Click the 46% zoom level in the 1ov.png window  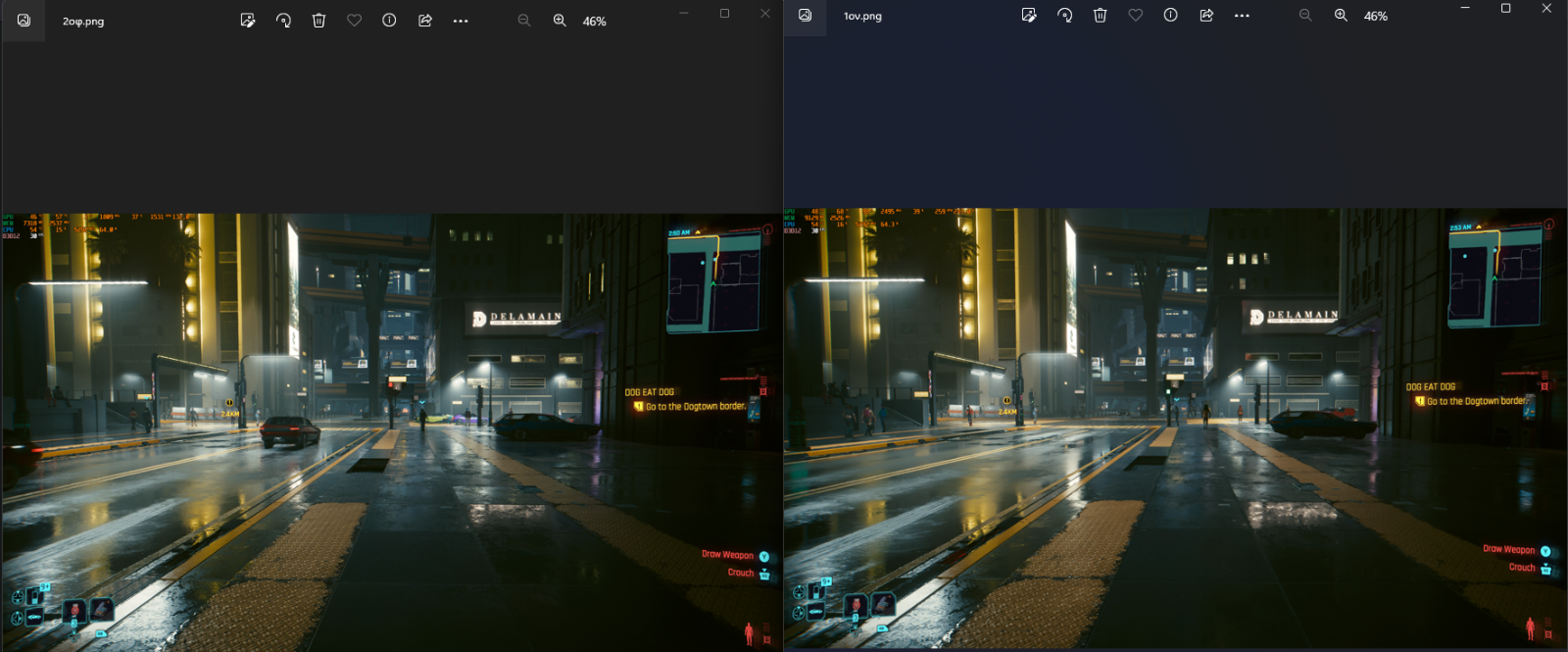click(1376, 17)
